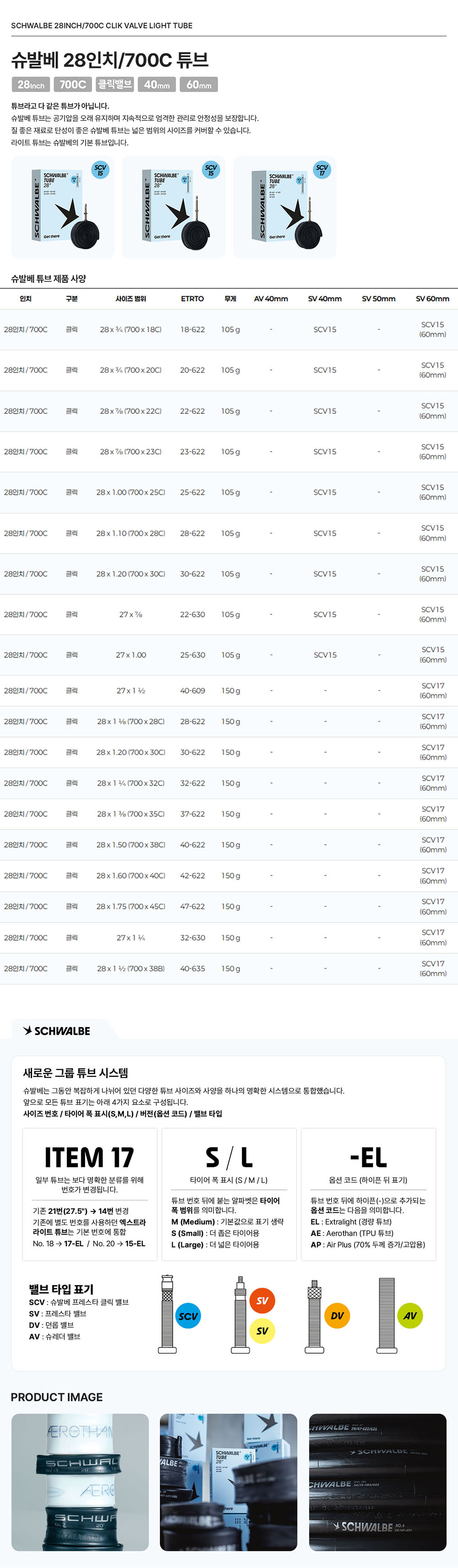The width and height of the screenshot is (458, 1568).
Task: Click the 27 x 1 ½ size row
Action: [131, 691]
